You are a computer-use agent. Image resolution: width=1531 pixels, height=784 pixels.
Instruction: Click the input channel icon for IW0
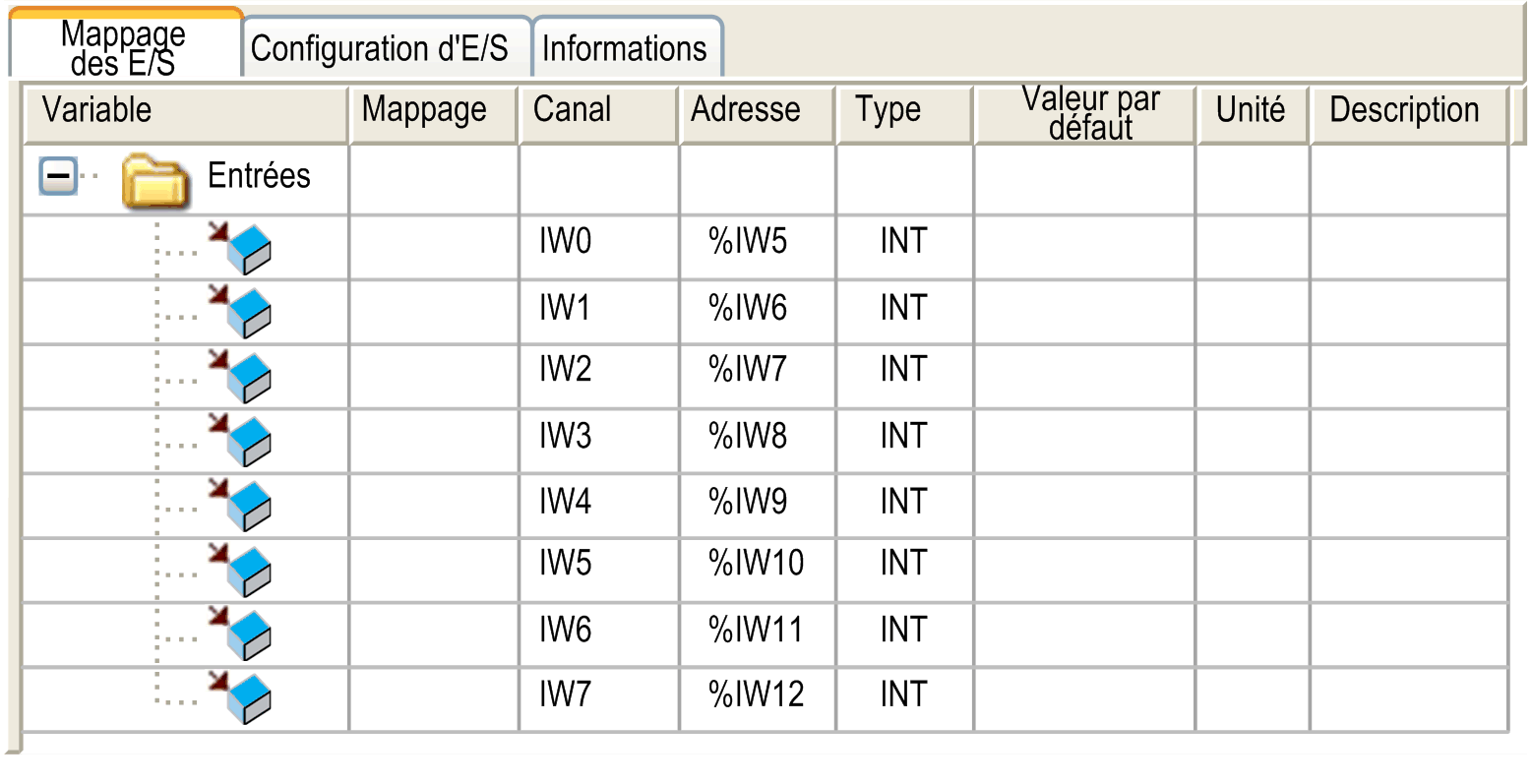[240, 248]
